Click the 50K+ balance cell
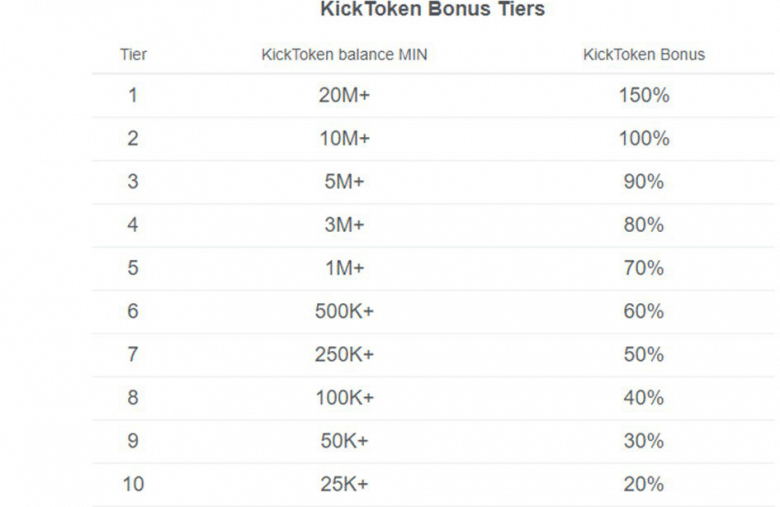This screenshot has height=507, width=780. pos(344,441)
